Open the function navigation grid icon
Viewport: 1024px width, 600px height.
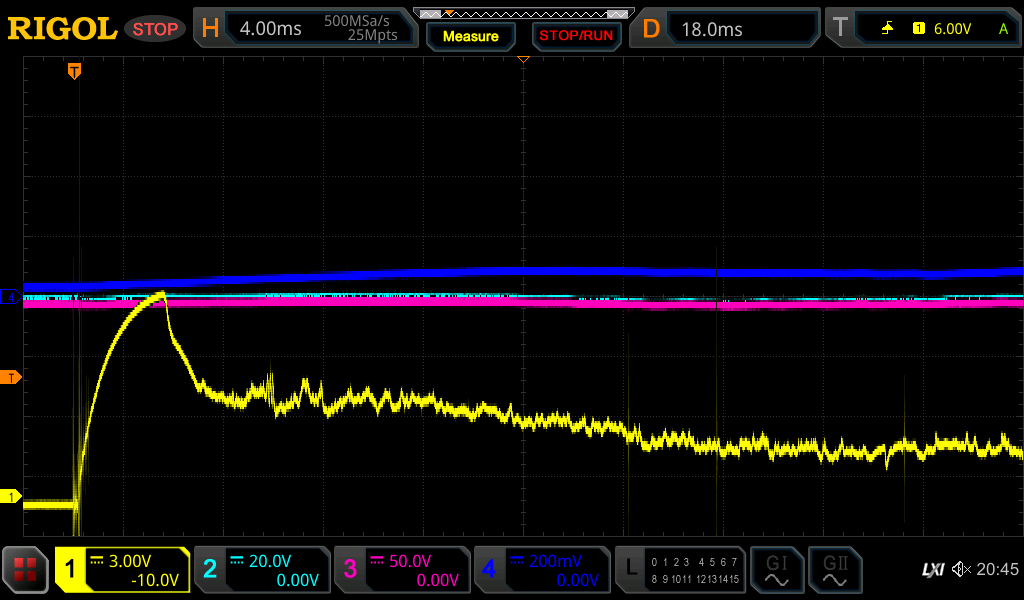coord(26,570)
